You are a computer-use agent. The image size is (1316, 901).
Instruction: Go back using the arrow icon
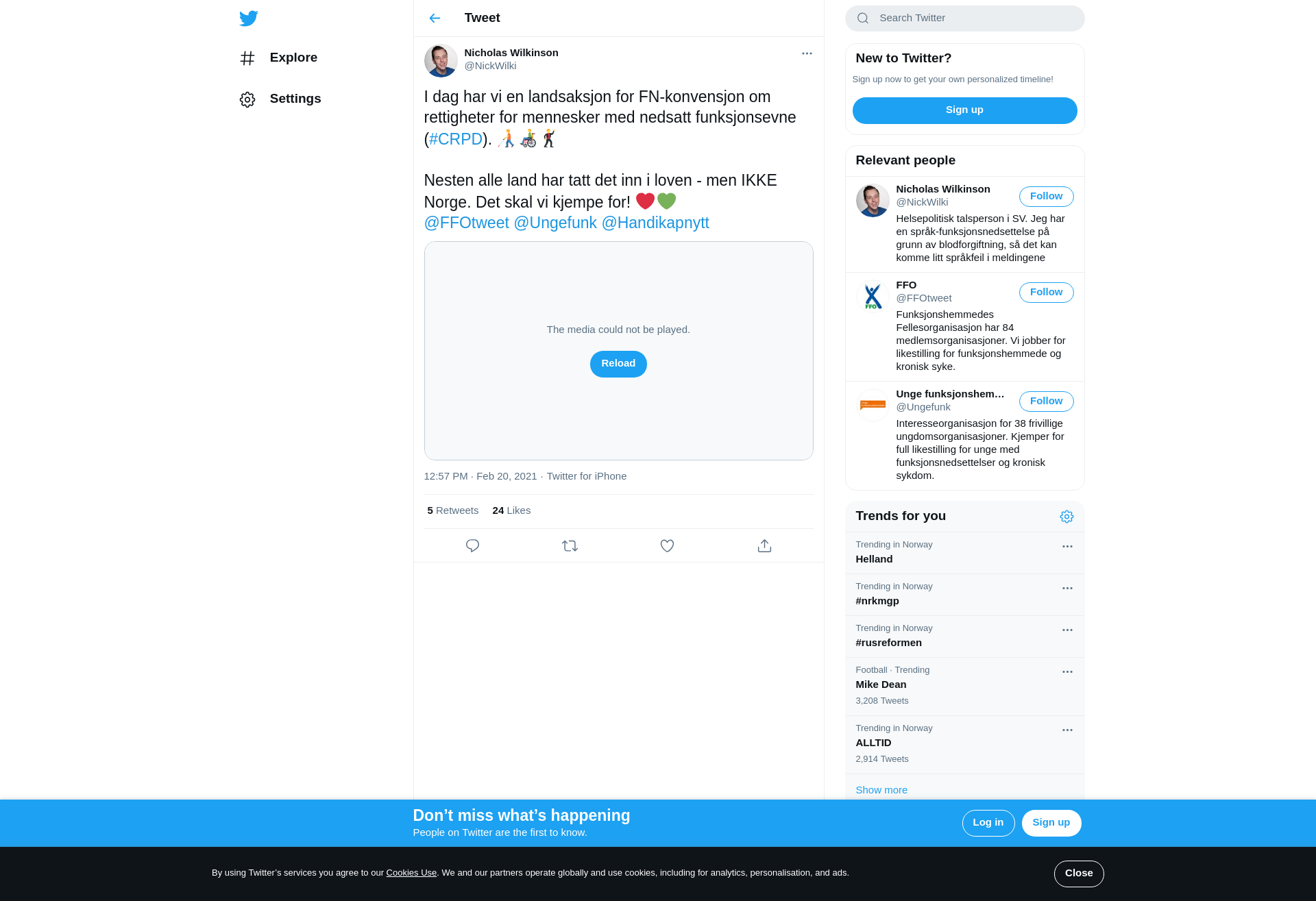click(x=435, y=18)
